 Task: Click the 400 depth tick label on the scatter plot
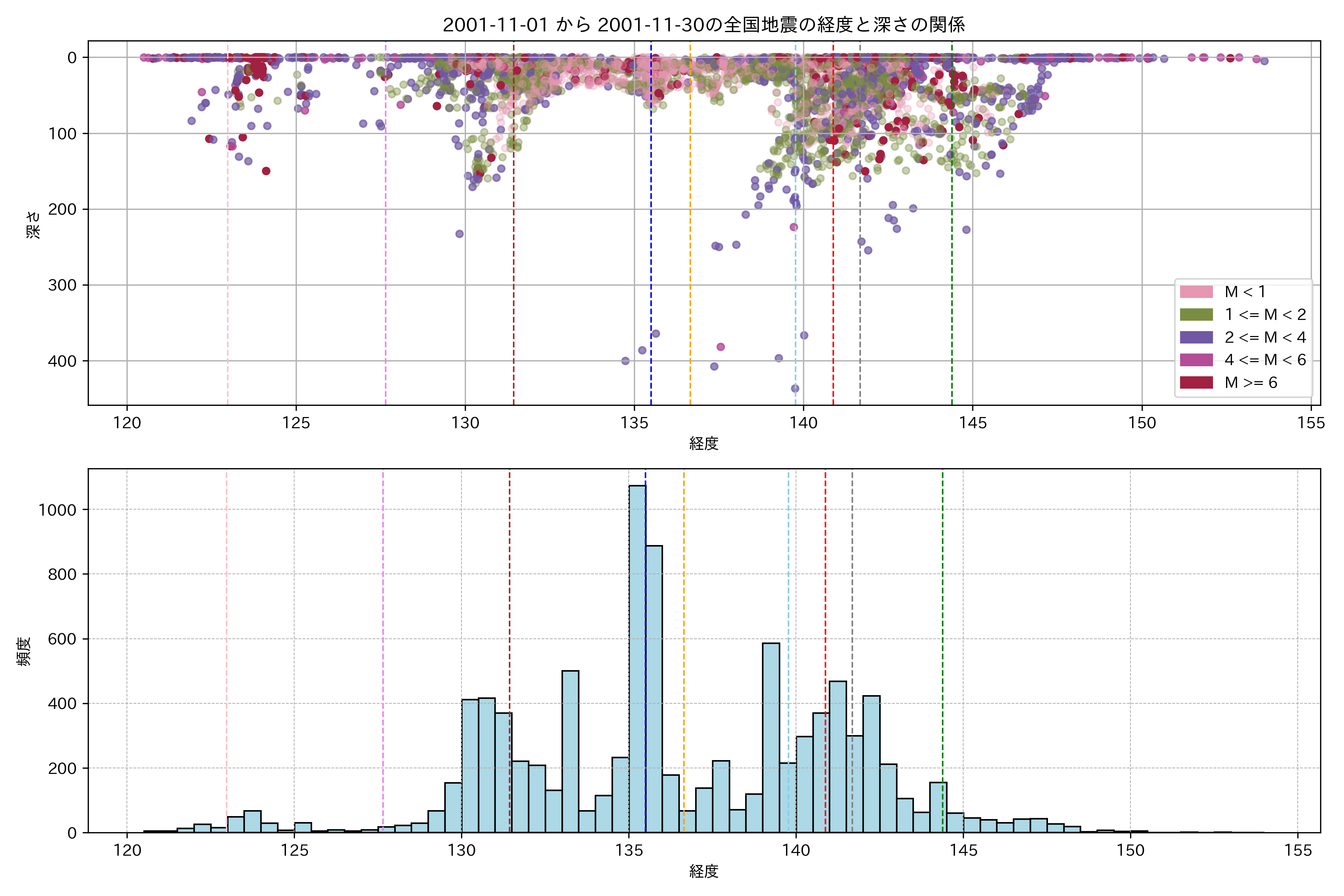click(62, 361)
